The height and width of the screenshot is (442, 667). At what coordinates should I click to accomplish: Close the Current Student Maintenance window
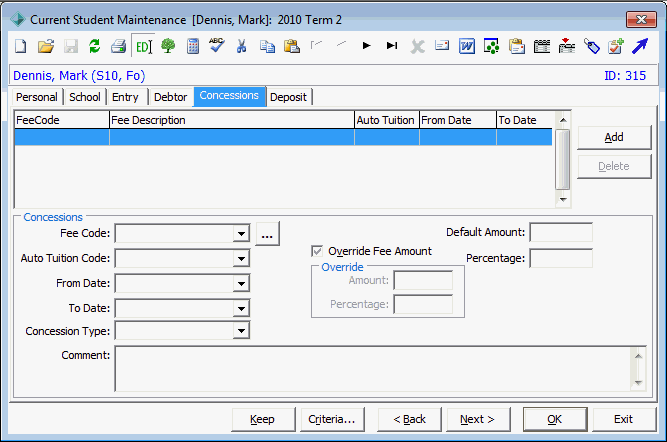[641, 20]
